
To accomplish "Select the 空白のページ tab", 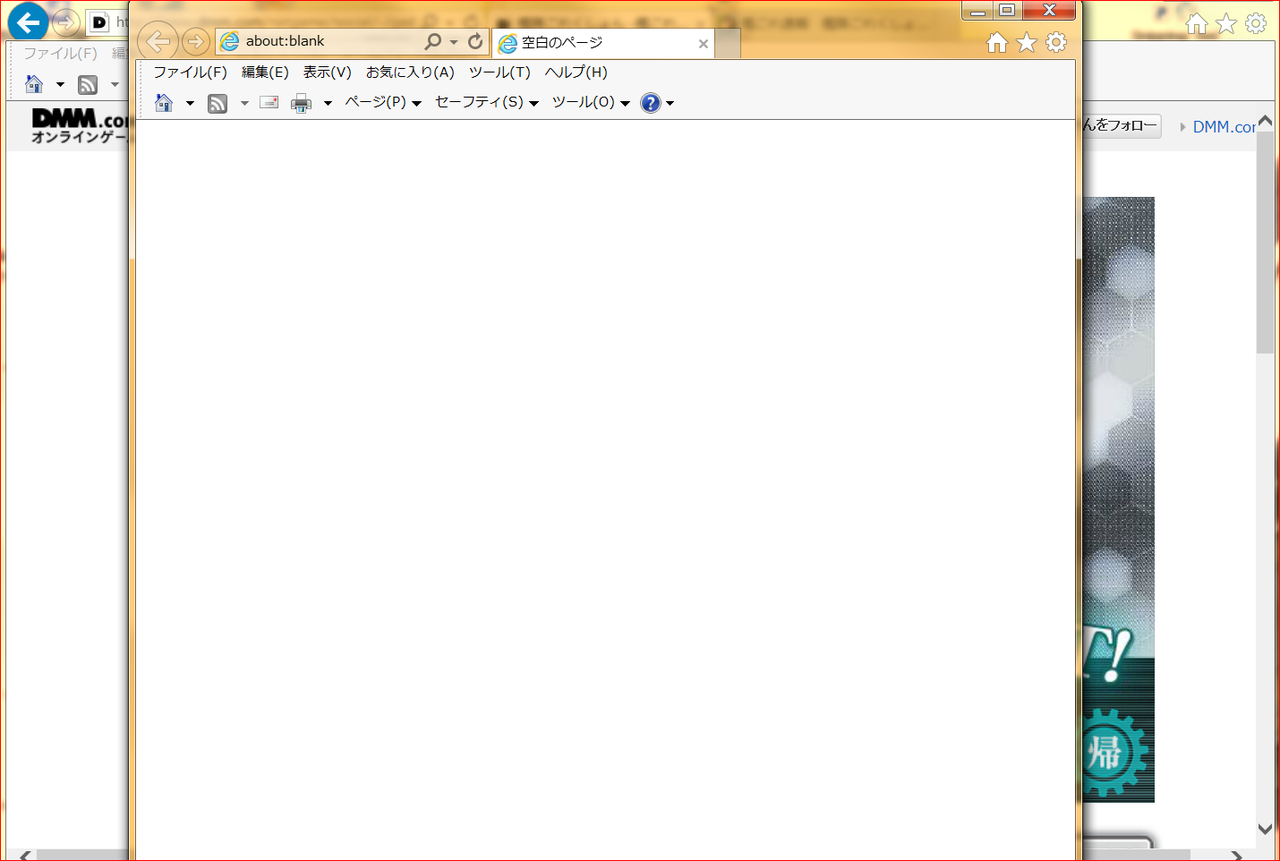I will click(603, 43).
